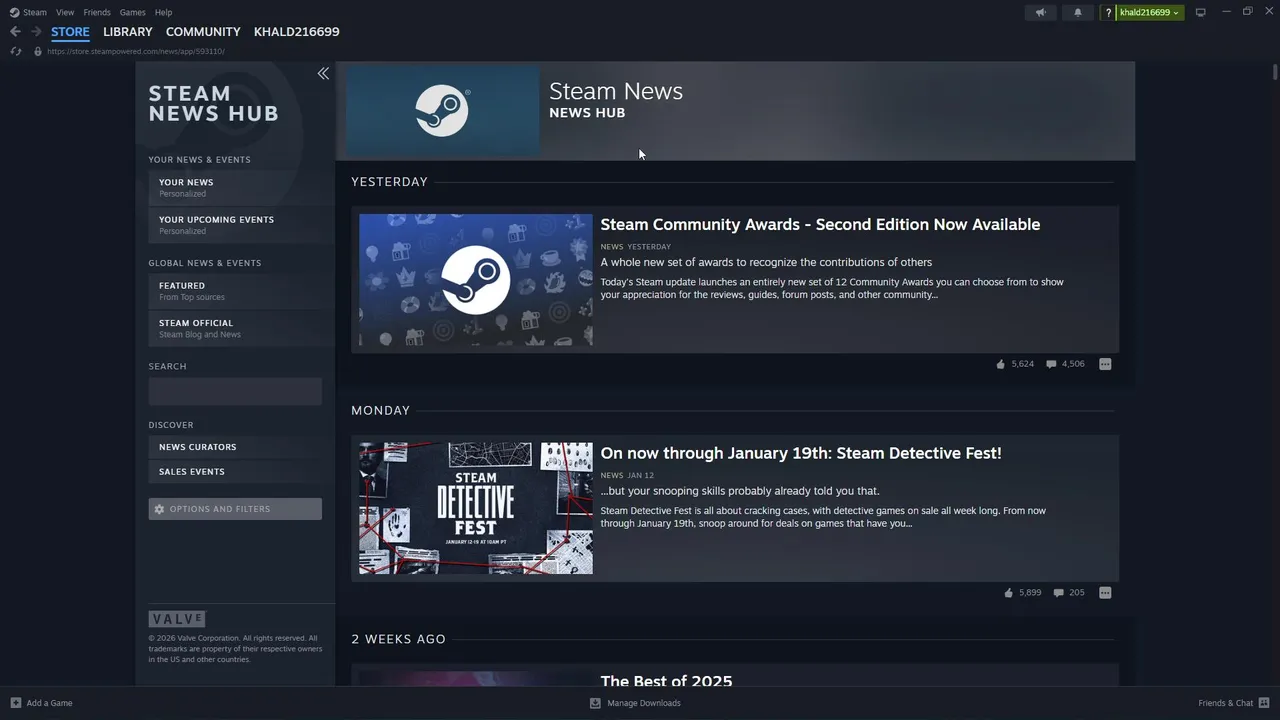
Task: Open the khald216699 account dropdown
Action: point(1150,12)
